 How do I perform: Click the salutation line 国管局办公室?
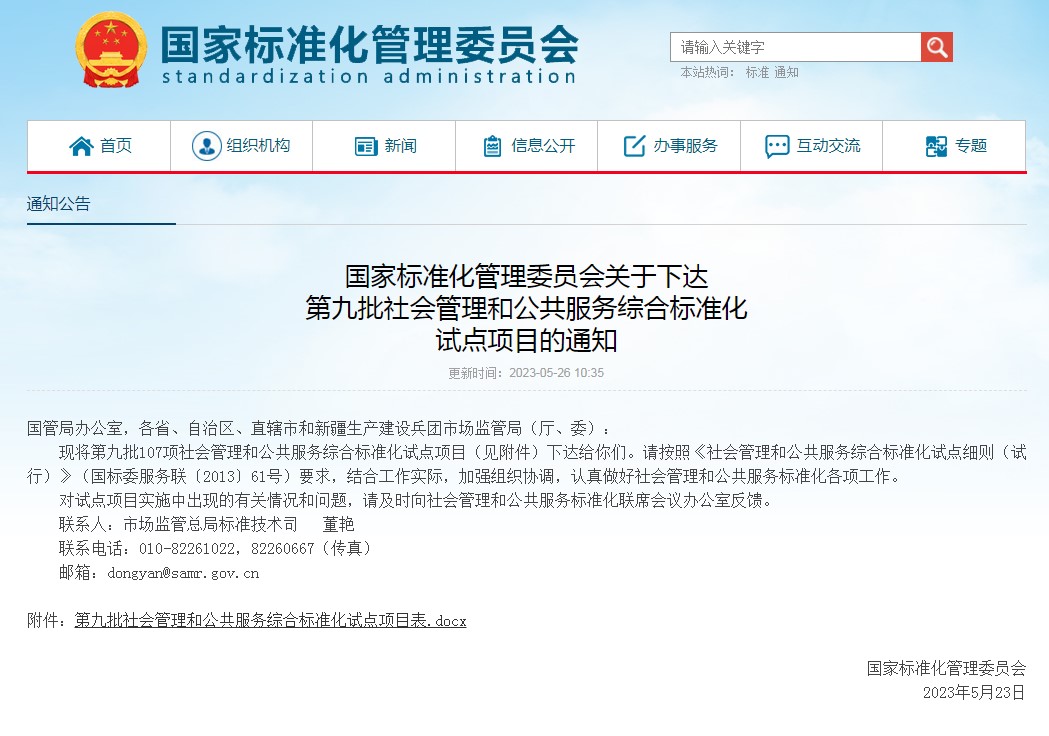(x=318, y=428)
